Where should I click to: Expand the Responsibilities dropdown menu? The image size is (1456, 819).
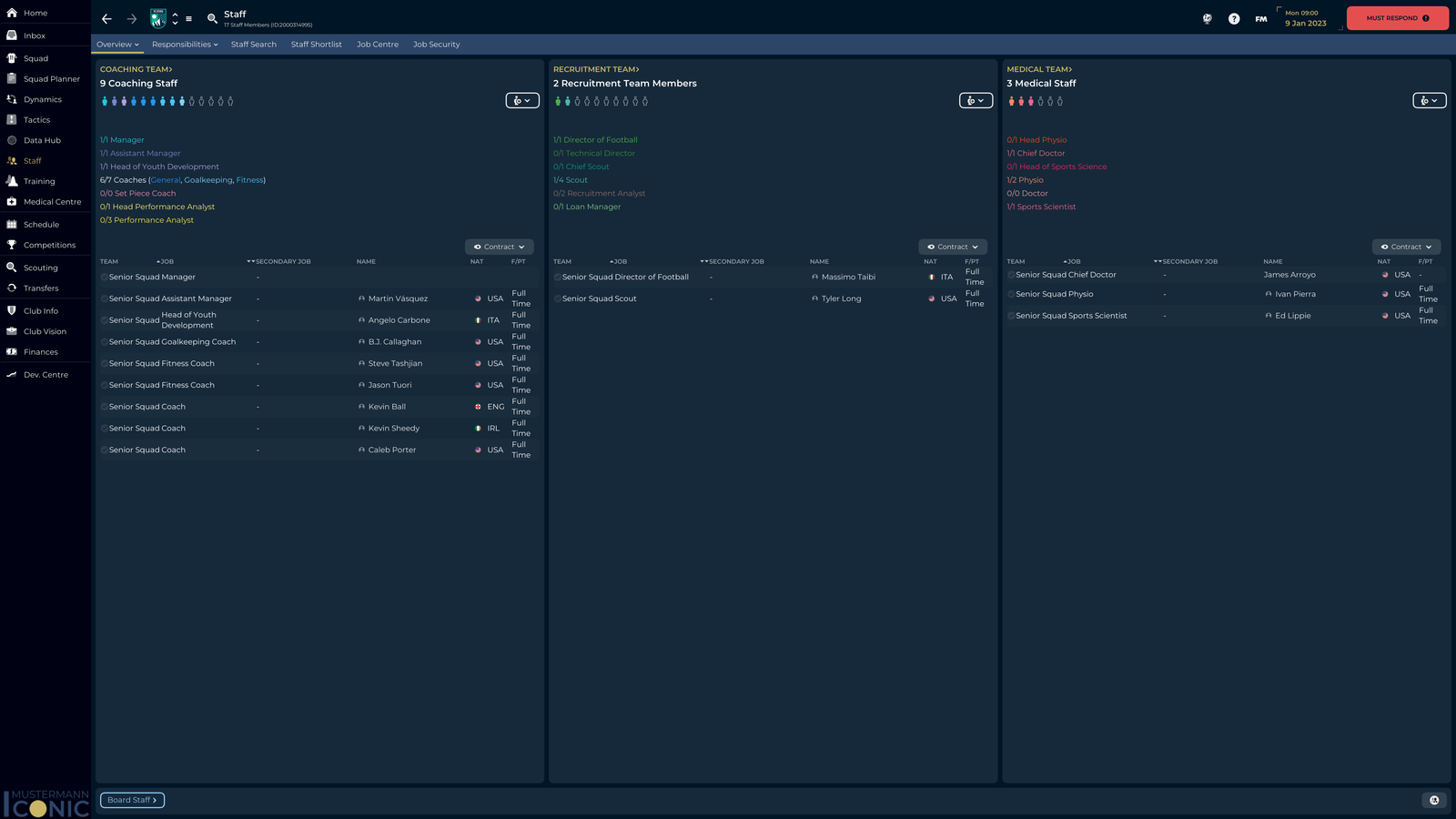[185, 45]
